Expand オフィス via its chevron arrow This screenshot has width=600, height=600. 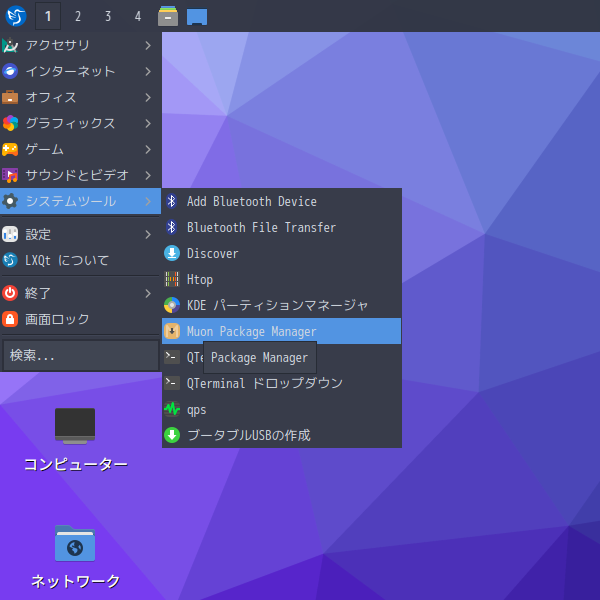148,98
